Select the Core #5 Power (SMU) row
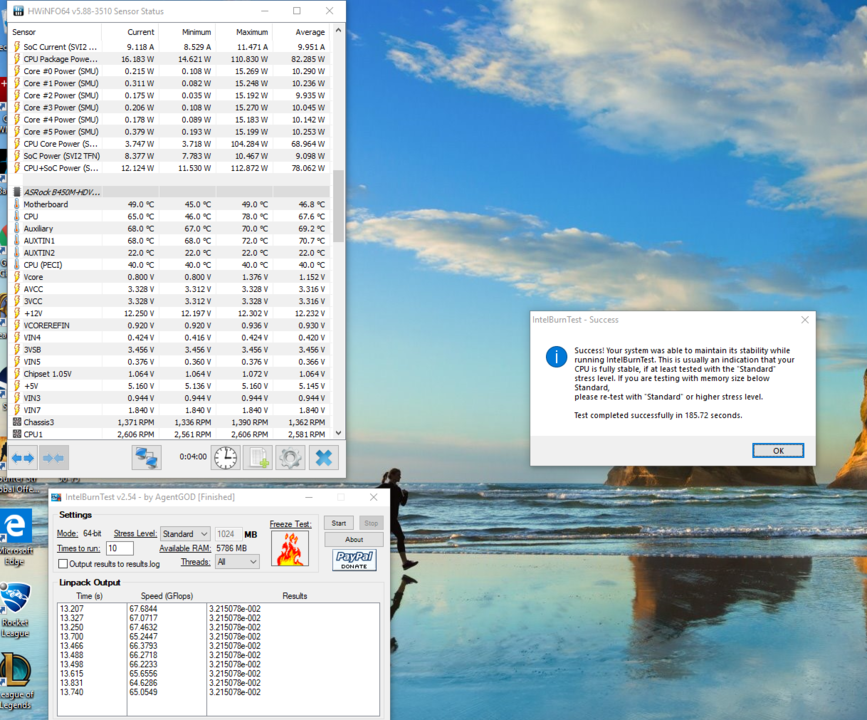The image size is (867, 720). point(170,132)
